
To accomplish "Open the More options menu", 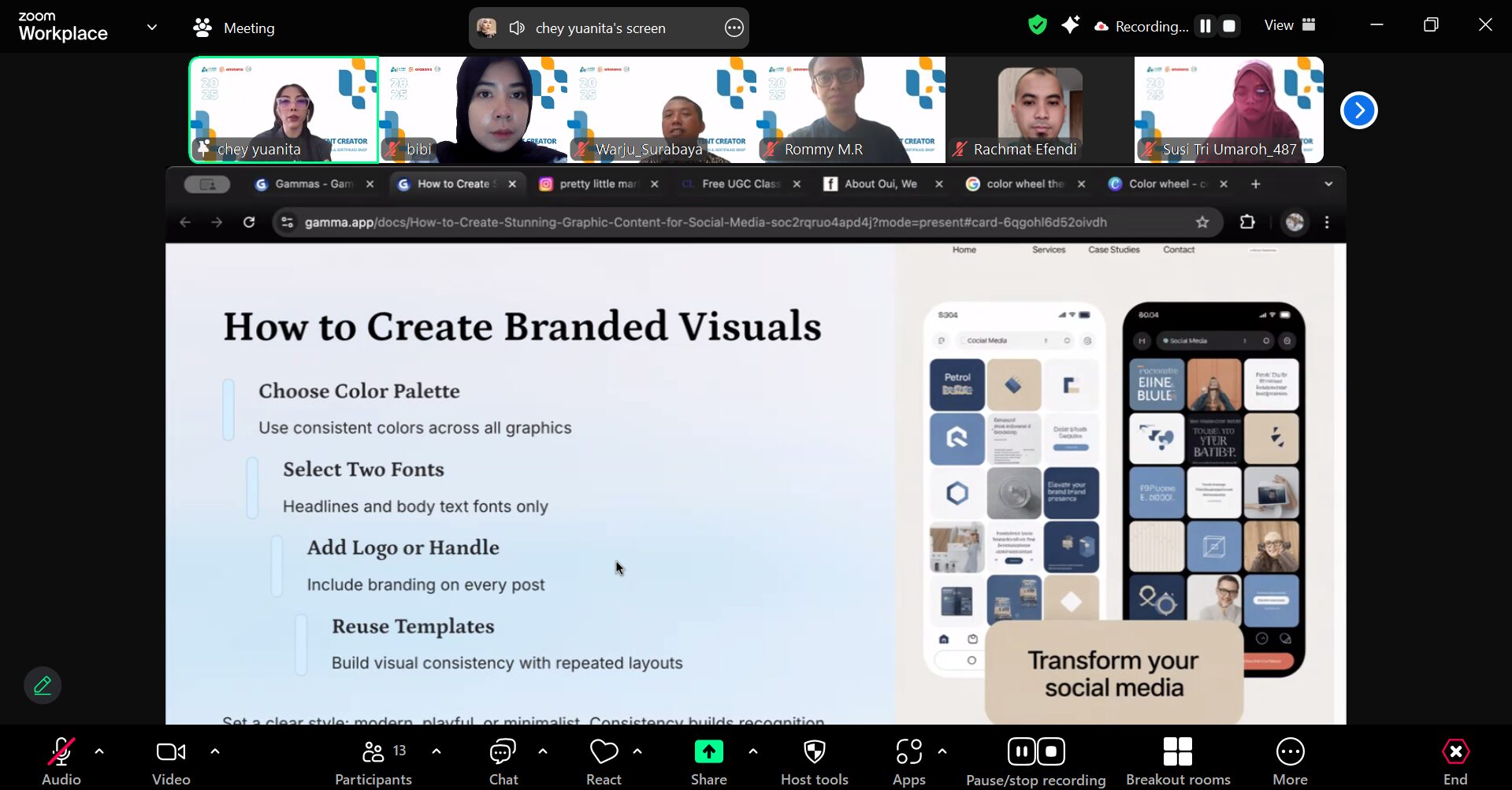I will click(1290, 761).
